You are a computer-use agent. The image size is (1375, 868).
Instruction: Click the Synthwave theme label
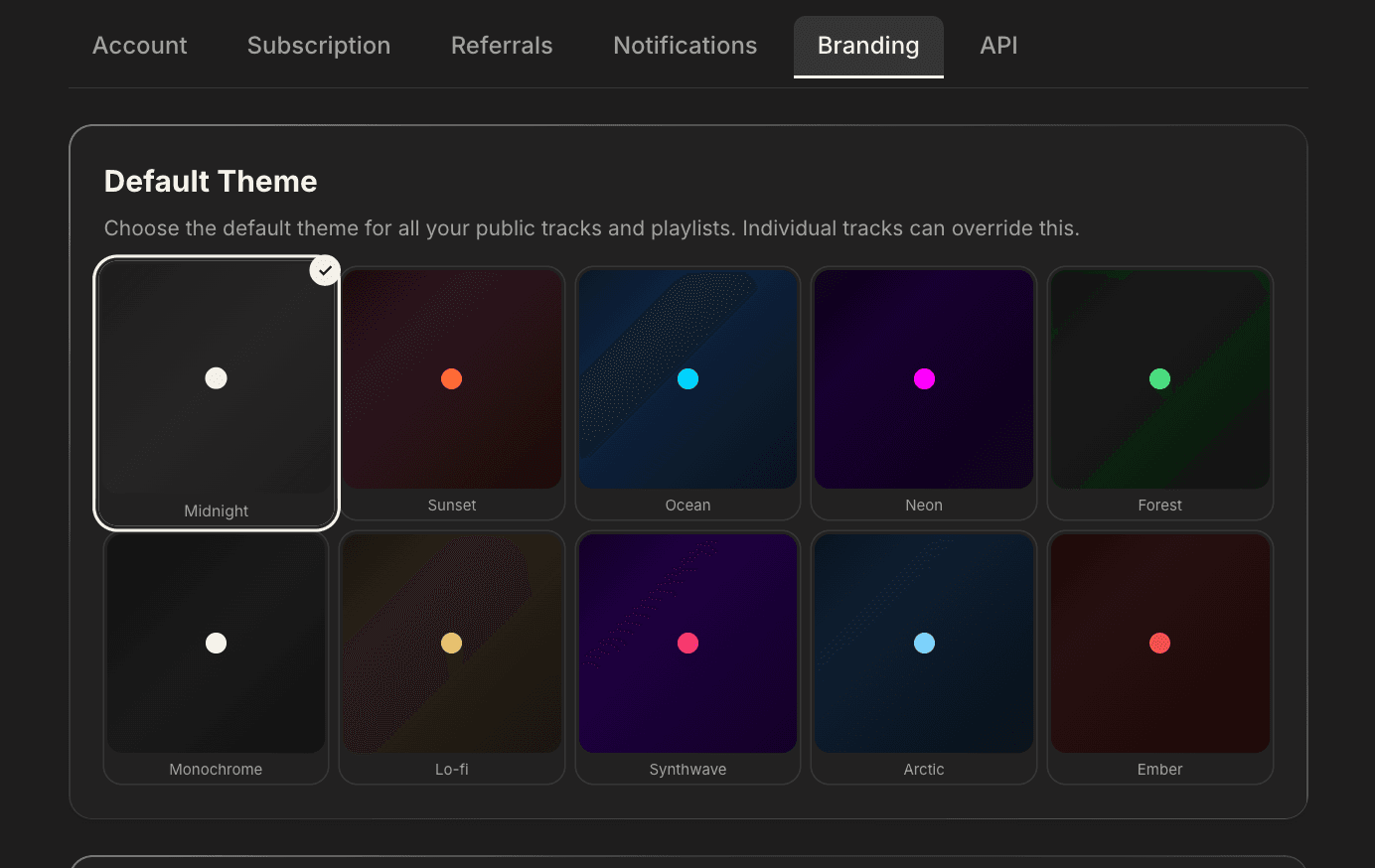(x=687, y=768)
